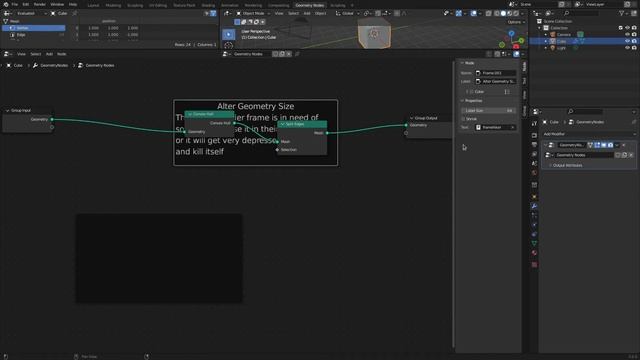Unlink the Geometry Nodes node tree
Screen dimensions: 640x360
(289, 54)
